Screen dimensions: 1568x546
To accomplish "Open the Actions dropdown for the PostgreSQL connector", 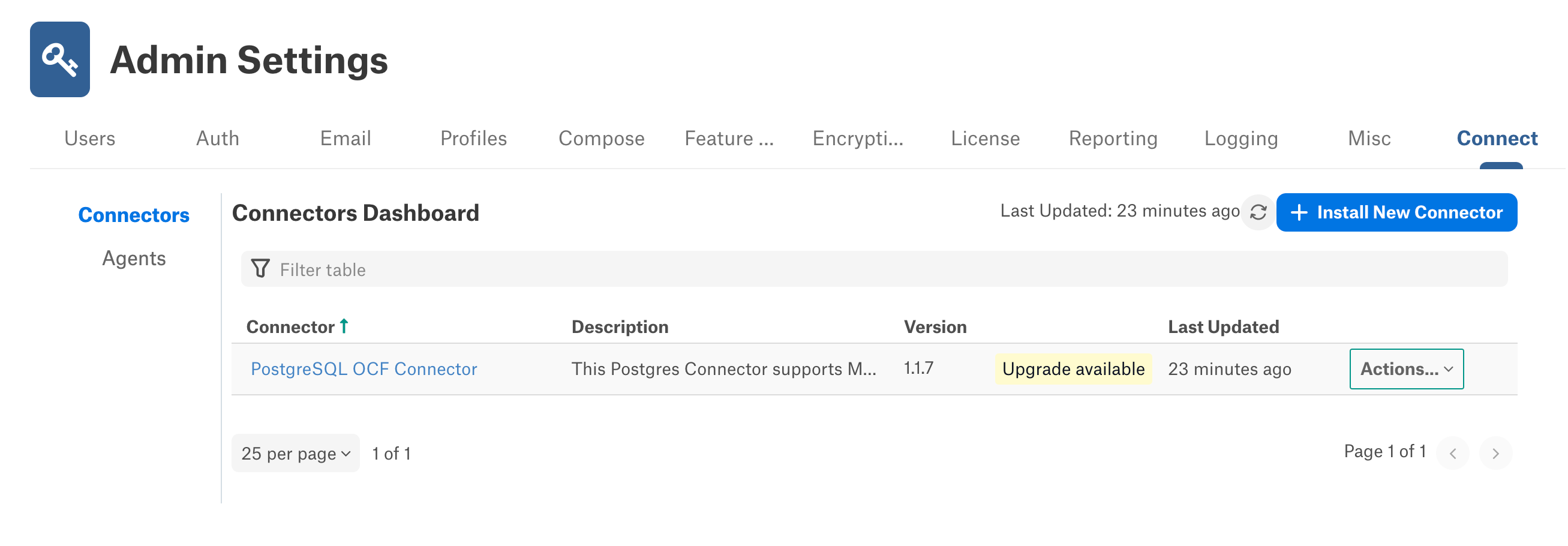I will (1406, 369).
